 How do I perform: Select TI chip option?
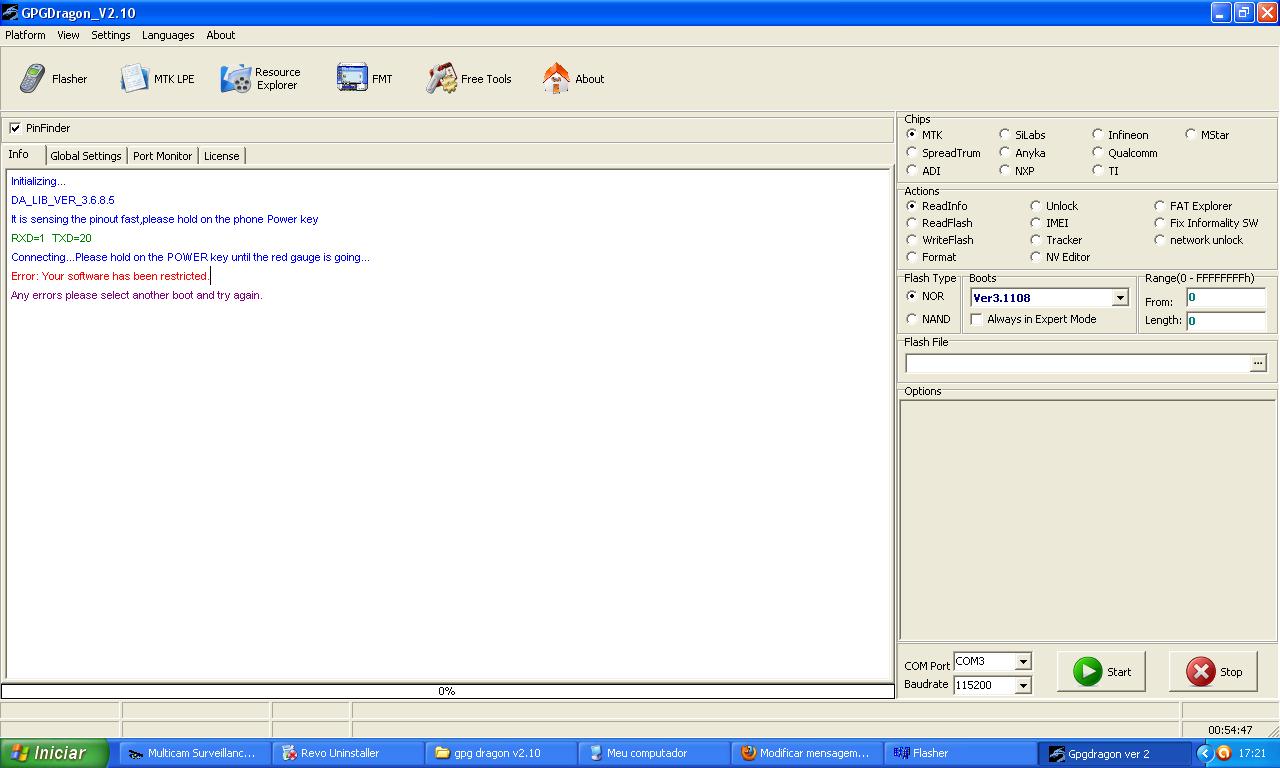[x=1097, y=171]
